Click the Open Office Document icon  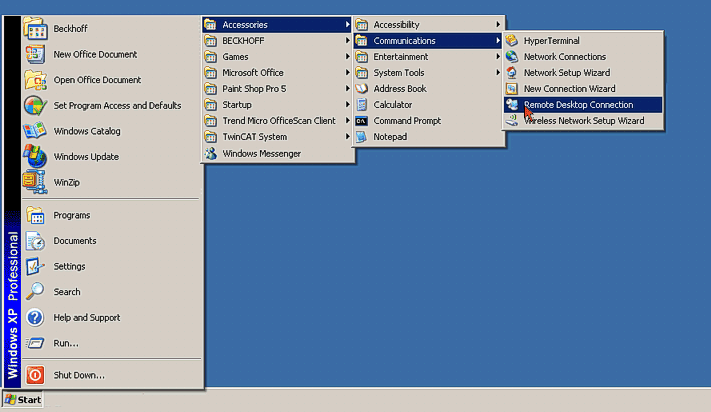35,80
